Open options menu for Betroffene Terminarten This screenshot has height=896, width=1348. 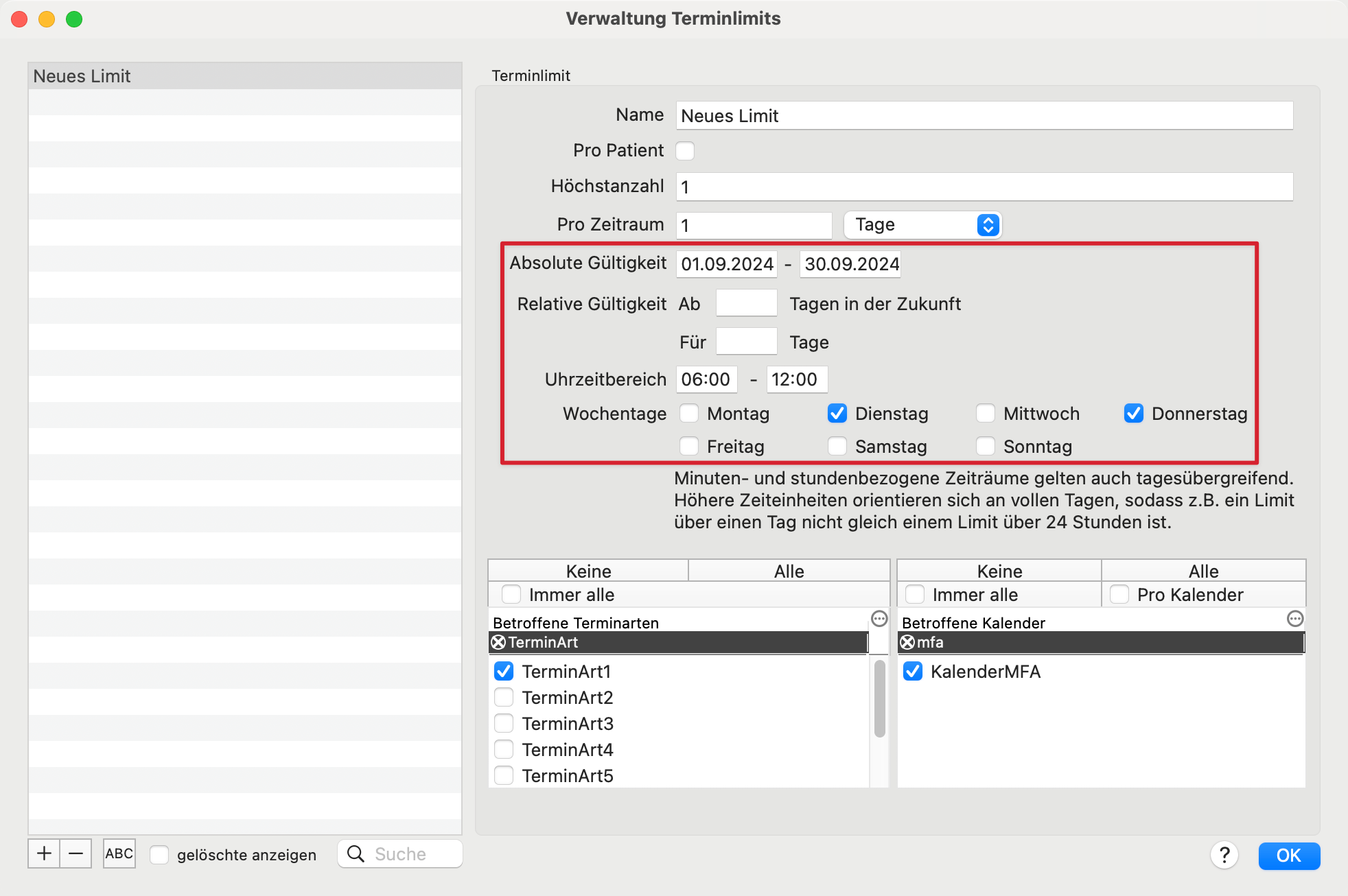pyautogui.click(x=879, y=619)
